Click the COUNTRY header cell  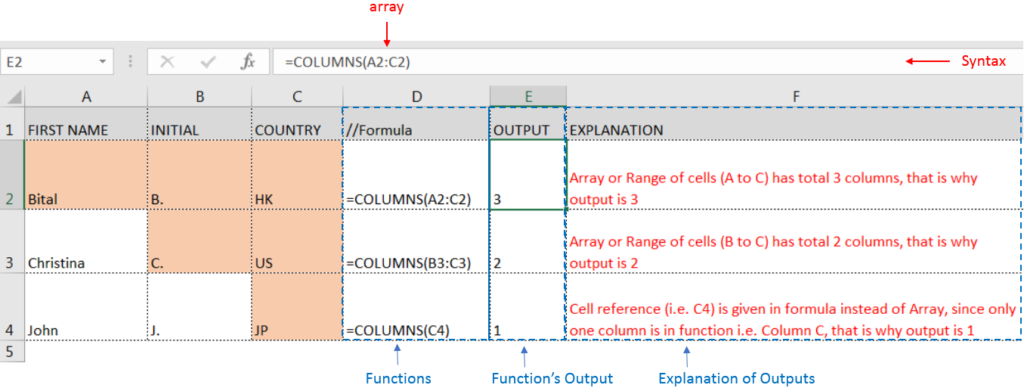(297, 123)
